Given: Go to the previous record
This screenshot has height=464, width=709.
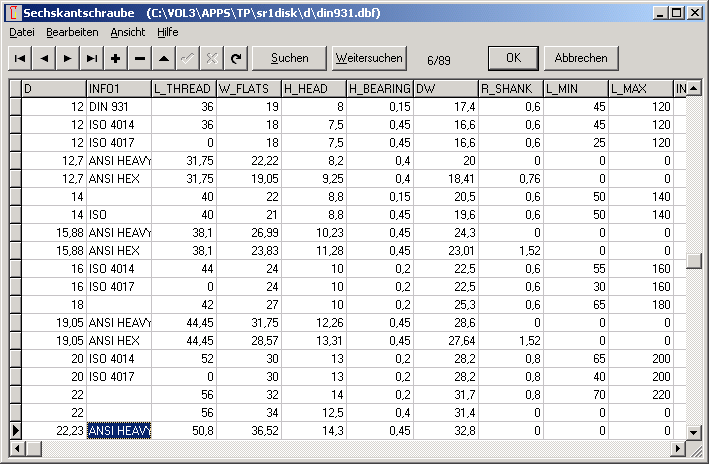Looking at the screenshot, I should pyautogui.click(x=45, y=58).
